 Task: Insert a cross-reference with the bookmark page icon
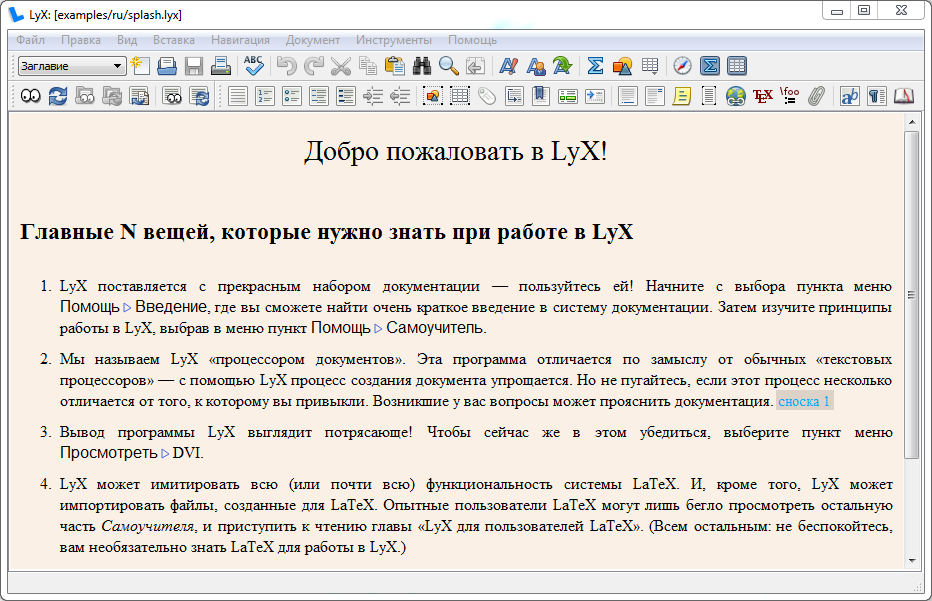pyautogui.click(x=541, y=96)
